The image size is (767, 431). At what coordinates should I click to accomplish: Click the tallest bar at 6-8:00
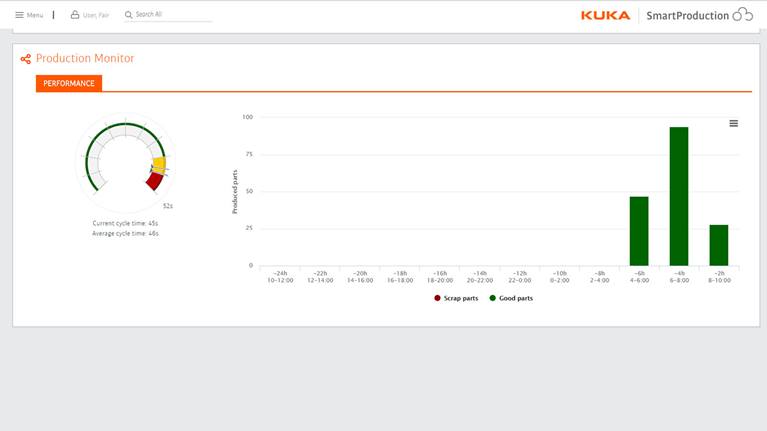coord(679,196)
